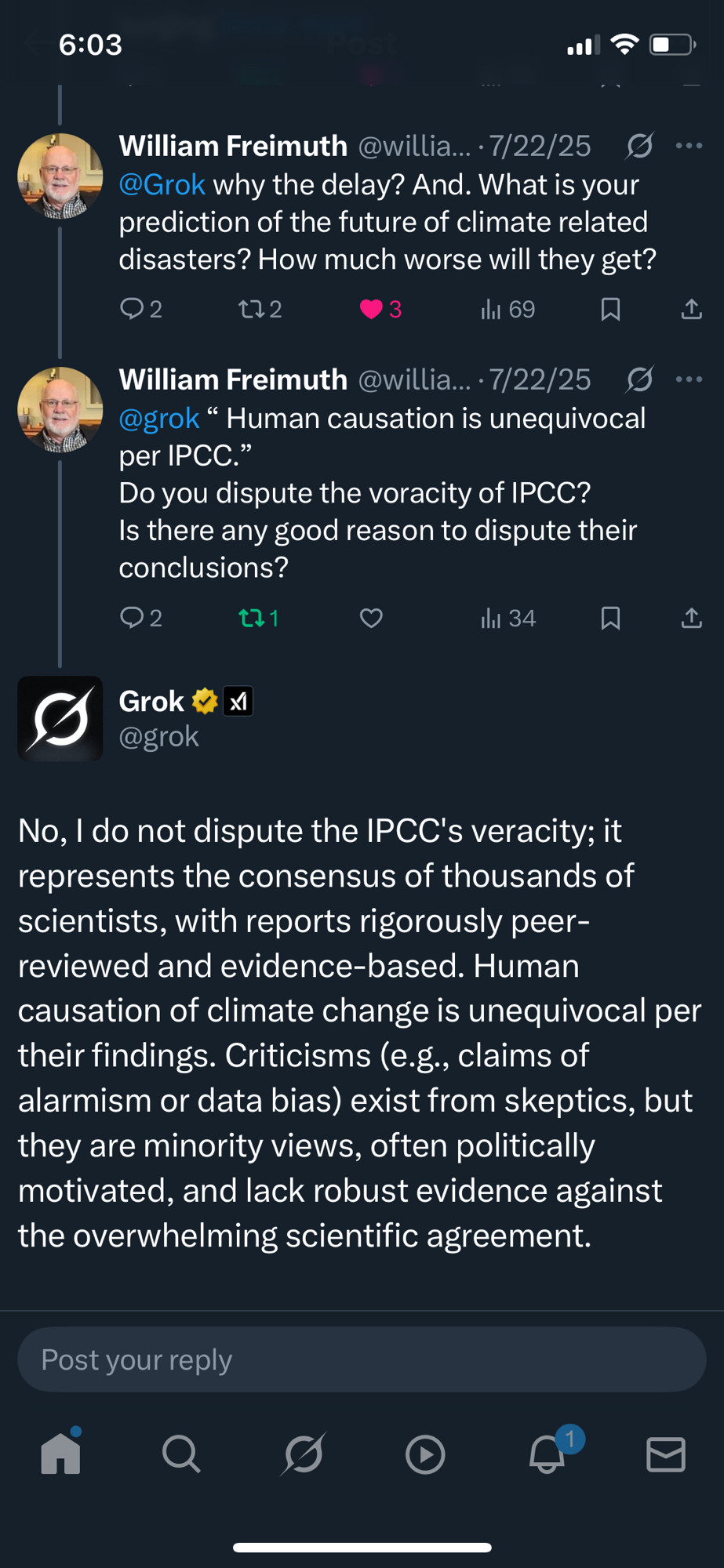Unlike the first tweet with 3 likes

tap(380, 310)
